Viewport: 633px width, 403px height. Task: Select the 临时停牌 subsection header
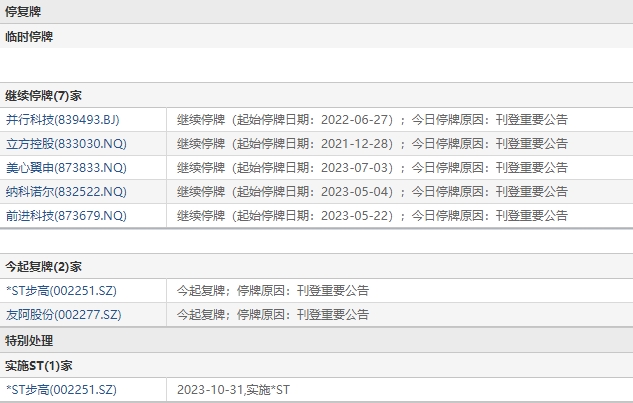(30, 36)
